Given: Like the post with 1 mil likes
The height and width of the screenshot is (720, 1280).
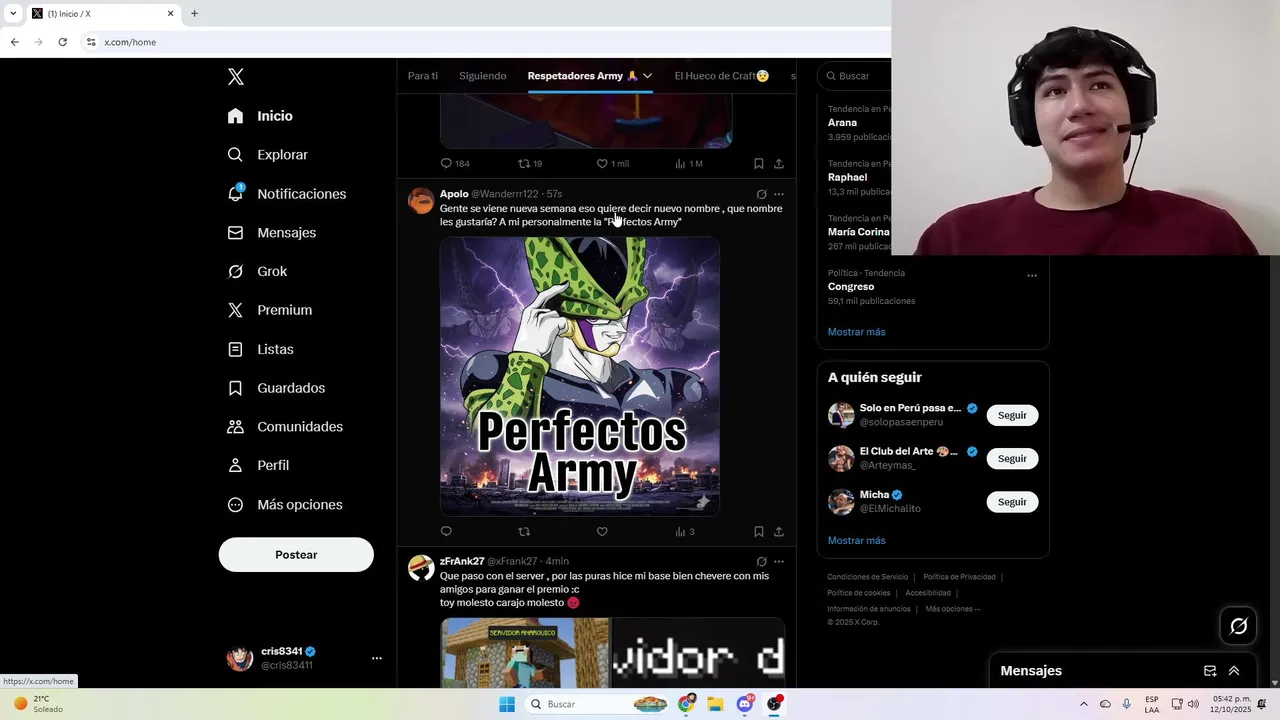Looking at the screenshot, I should click(612, 163).
